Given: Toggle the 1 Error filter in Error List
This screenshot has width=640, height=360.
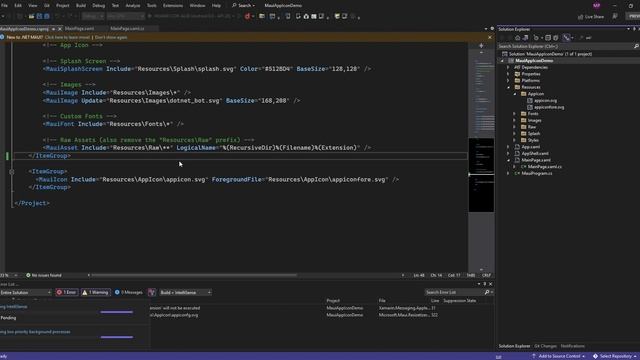Looking at the screenshot, I should [x=67, y=292].
